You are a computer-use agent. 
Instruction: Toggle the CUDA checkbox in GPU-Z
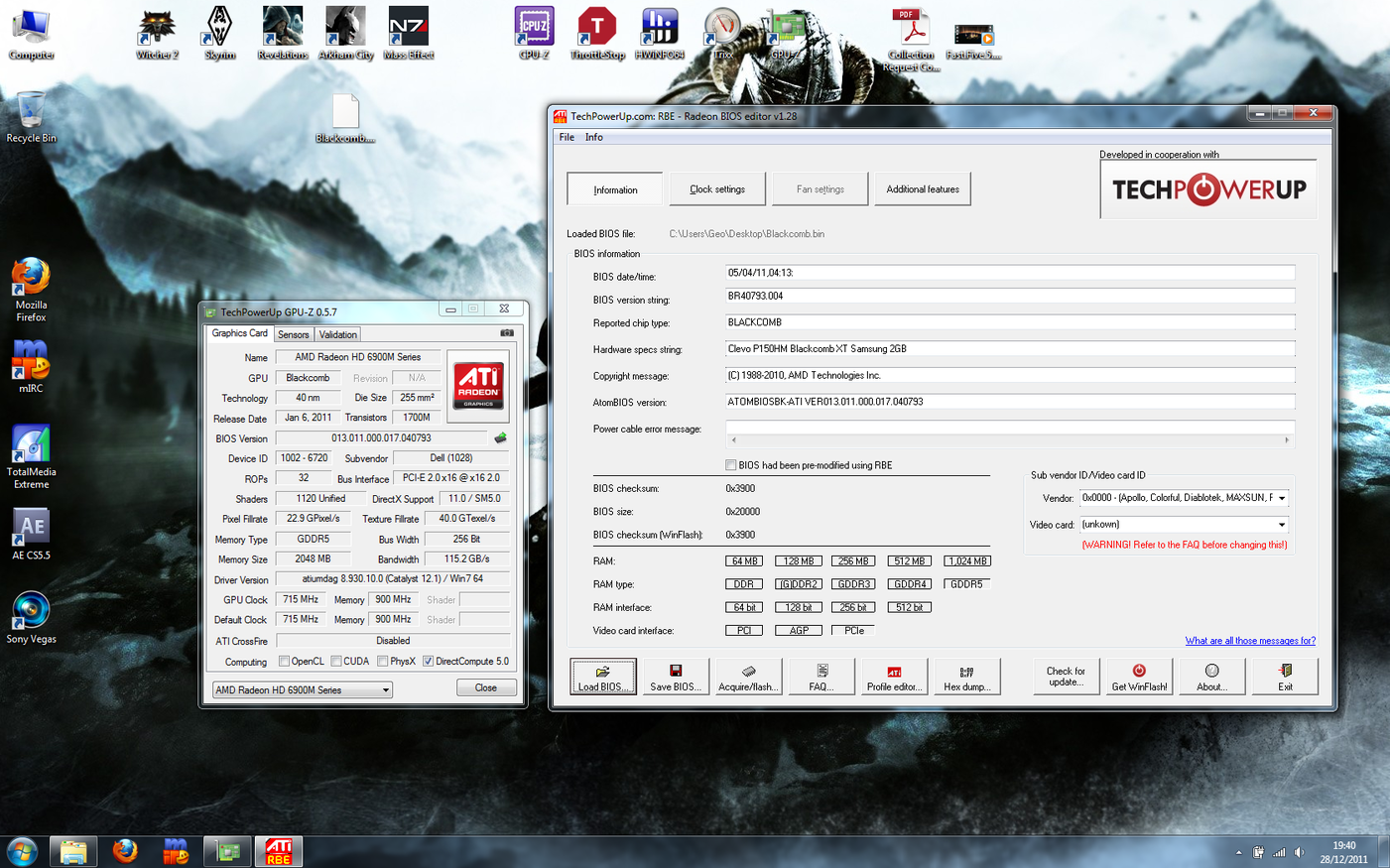[x=336, y=662]
